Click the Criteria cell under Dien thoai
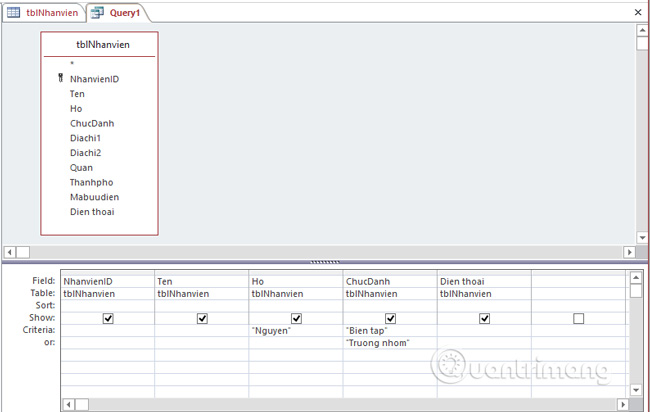Screen dimensions: 650x412 point(484,331)
